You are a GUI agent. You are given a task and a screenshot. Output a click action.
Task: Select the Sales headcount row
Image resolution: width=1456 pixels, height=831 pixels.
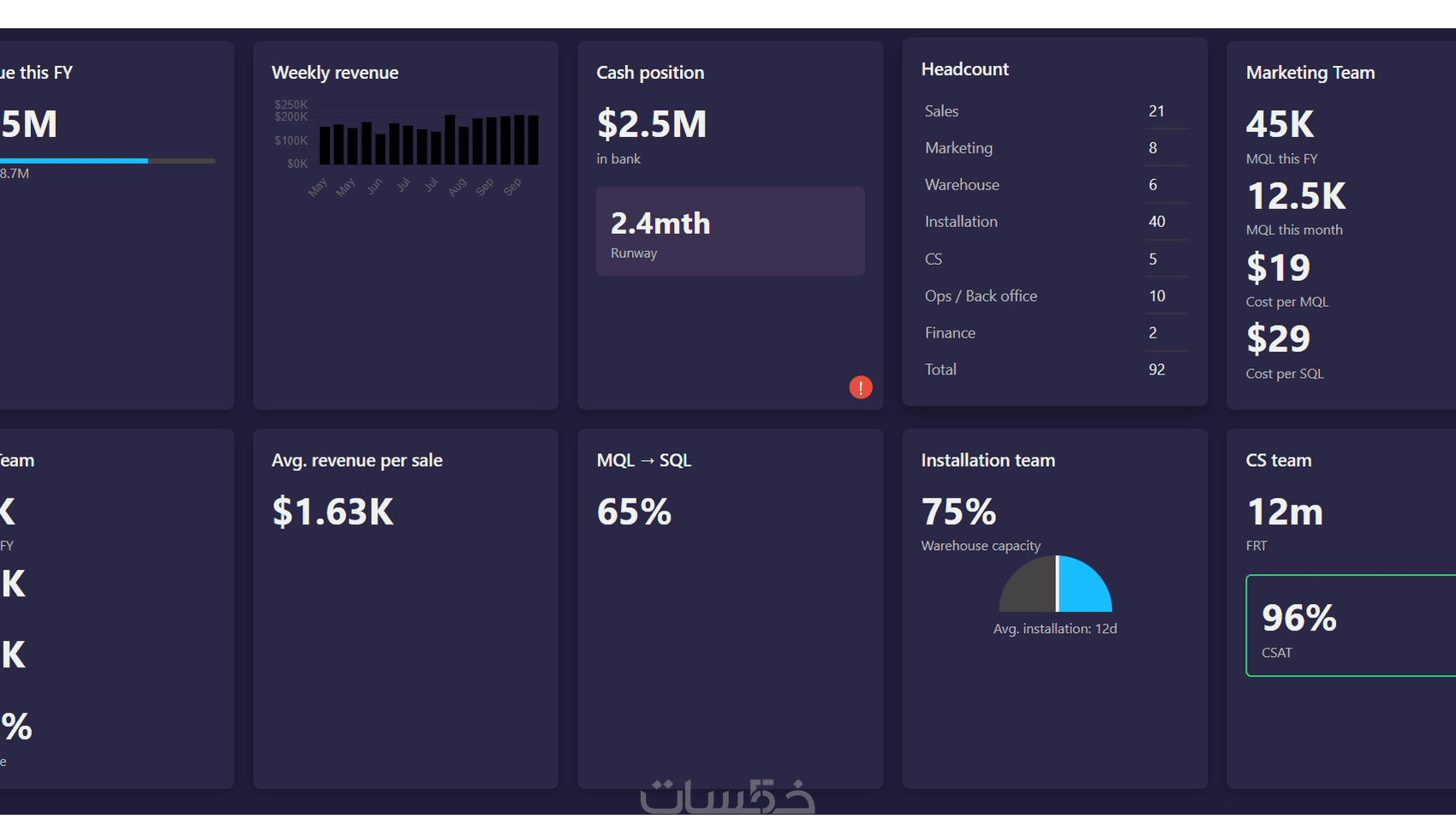click(1055, 111)
